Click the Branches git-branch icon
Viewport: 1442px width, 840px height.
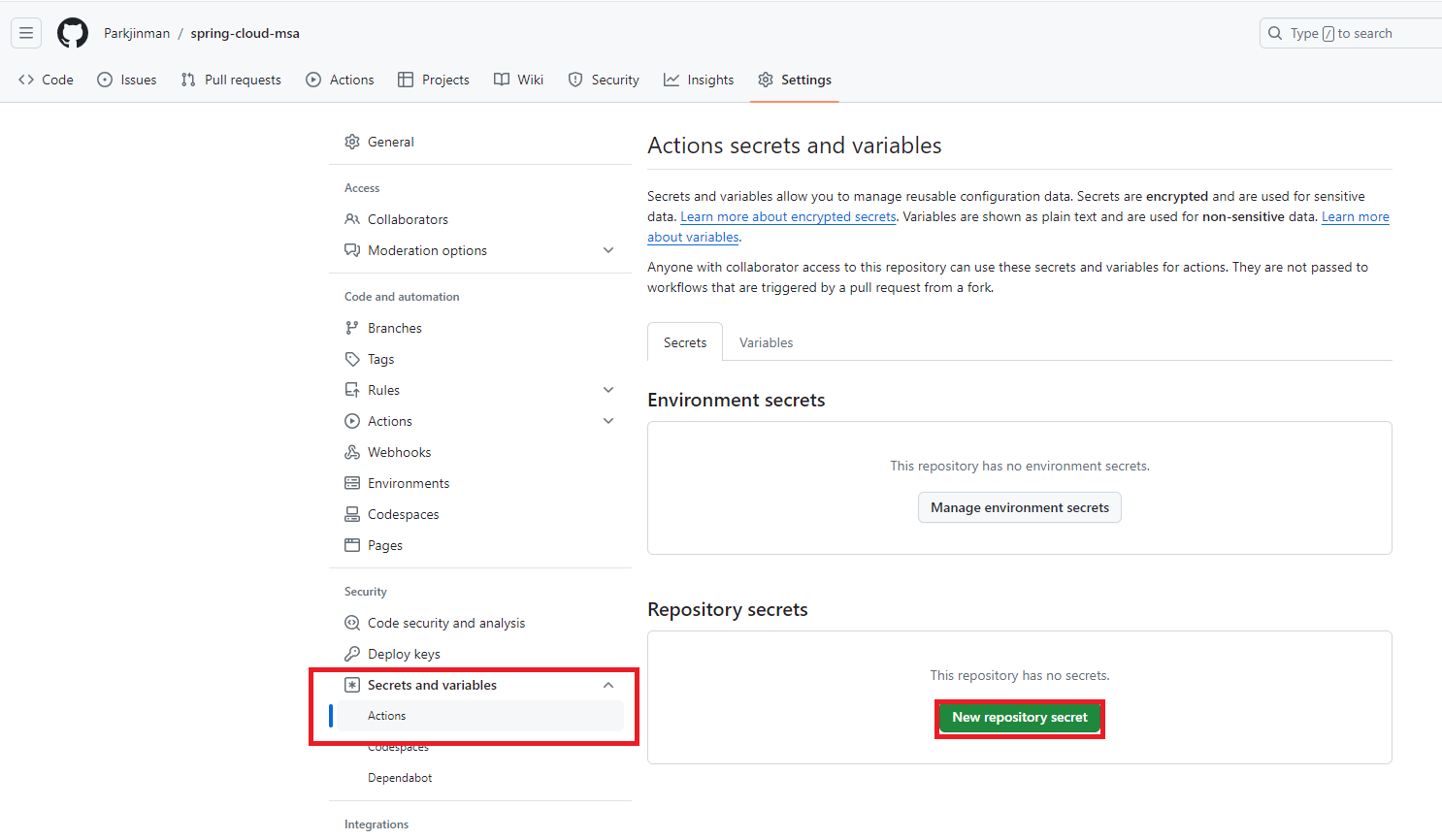352,328
